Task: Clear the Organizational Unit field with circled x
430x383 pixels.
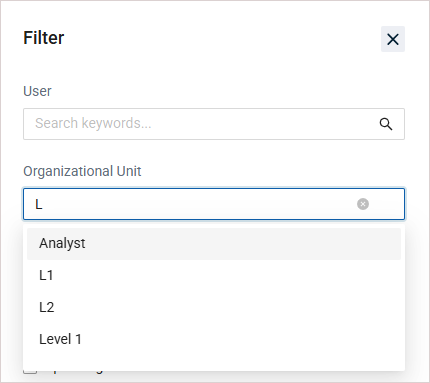Action: point(363,204)
